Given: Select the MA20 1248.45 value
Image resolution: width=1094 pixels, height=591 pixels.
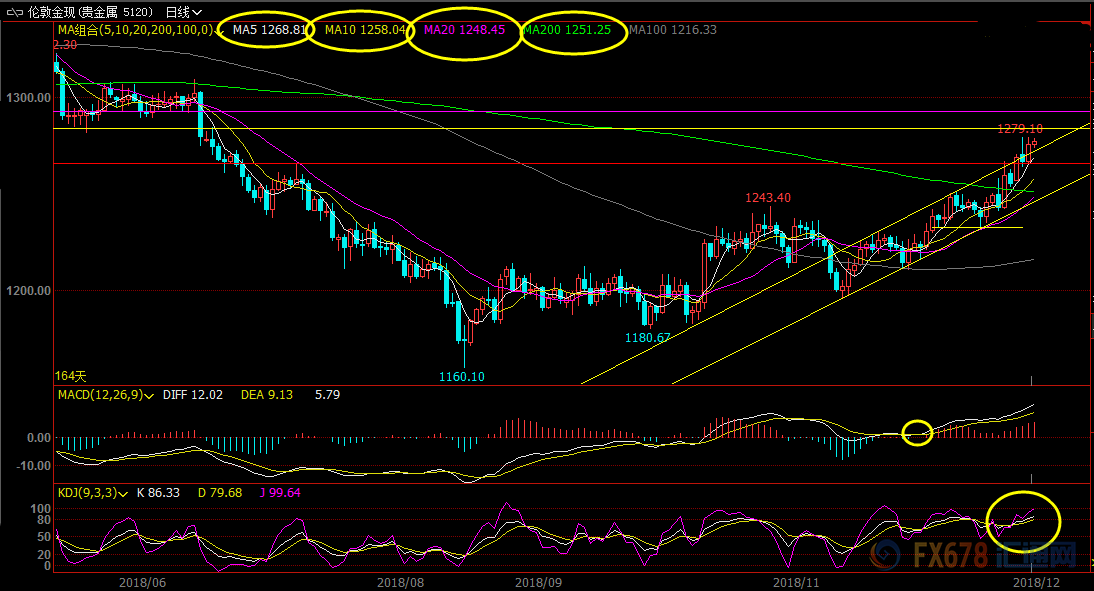Looking at the screenshot, I should (x=464, y=30).
